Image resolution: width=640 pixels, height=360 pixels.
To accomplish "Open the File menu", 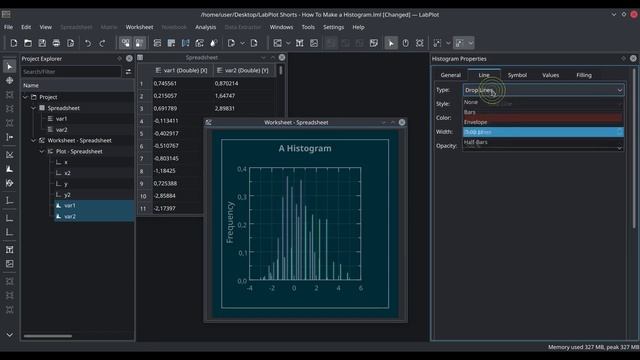I will click(x=9, y=27).
